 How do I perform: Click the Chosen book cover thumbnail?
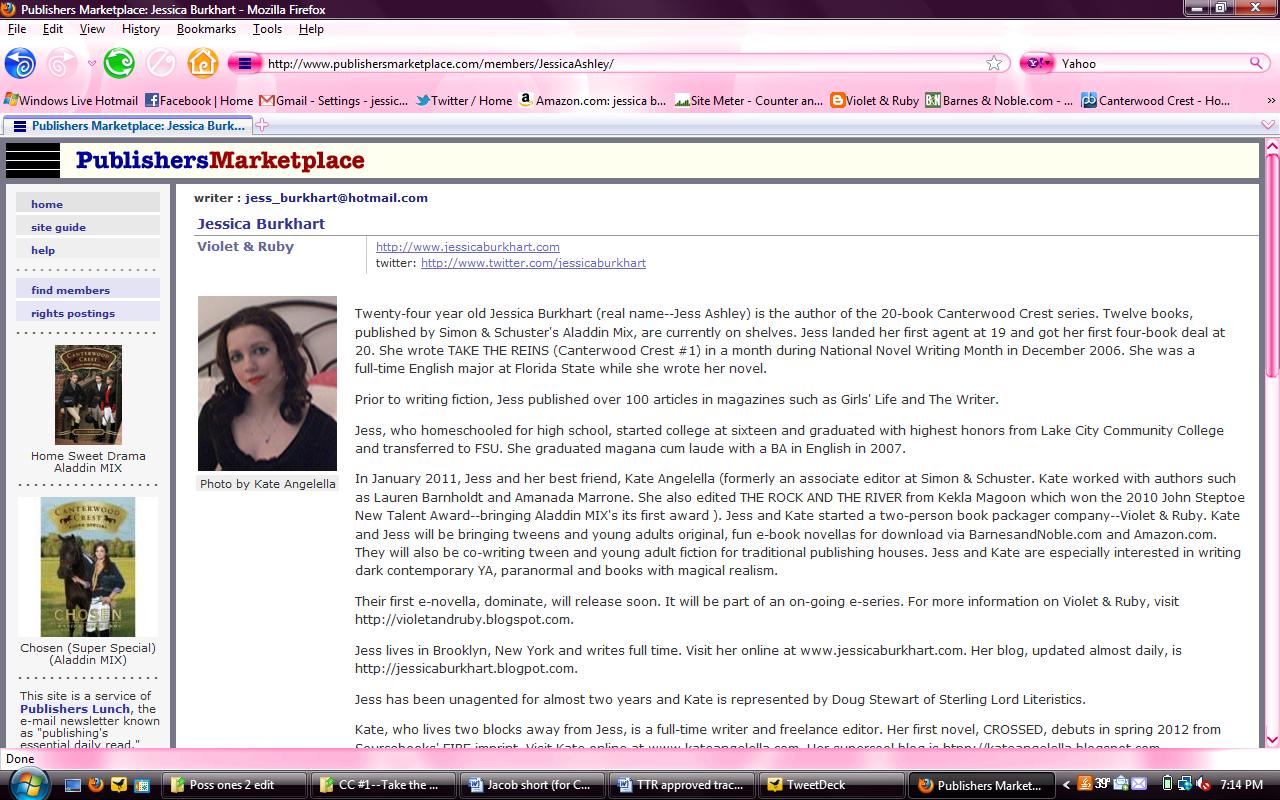[x=88, y=566]
